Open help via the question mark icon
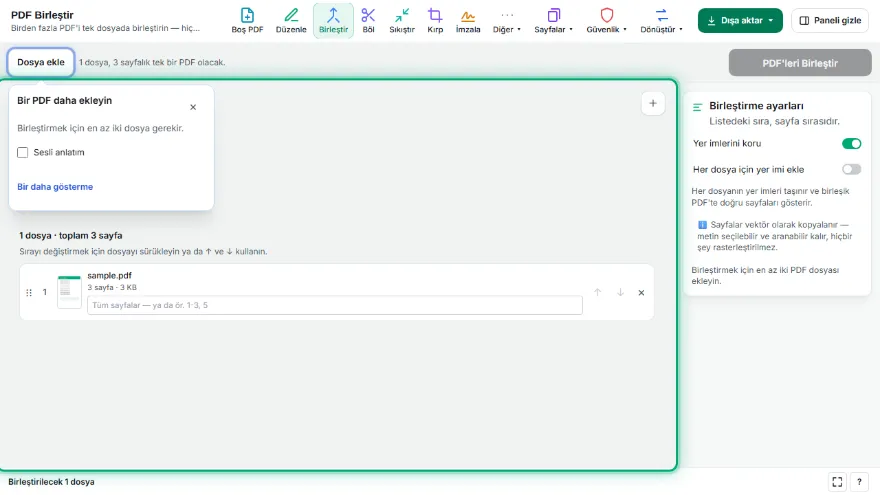The height and width of the screenshot is (495, 880). point(859,482)
